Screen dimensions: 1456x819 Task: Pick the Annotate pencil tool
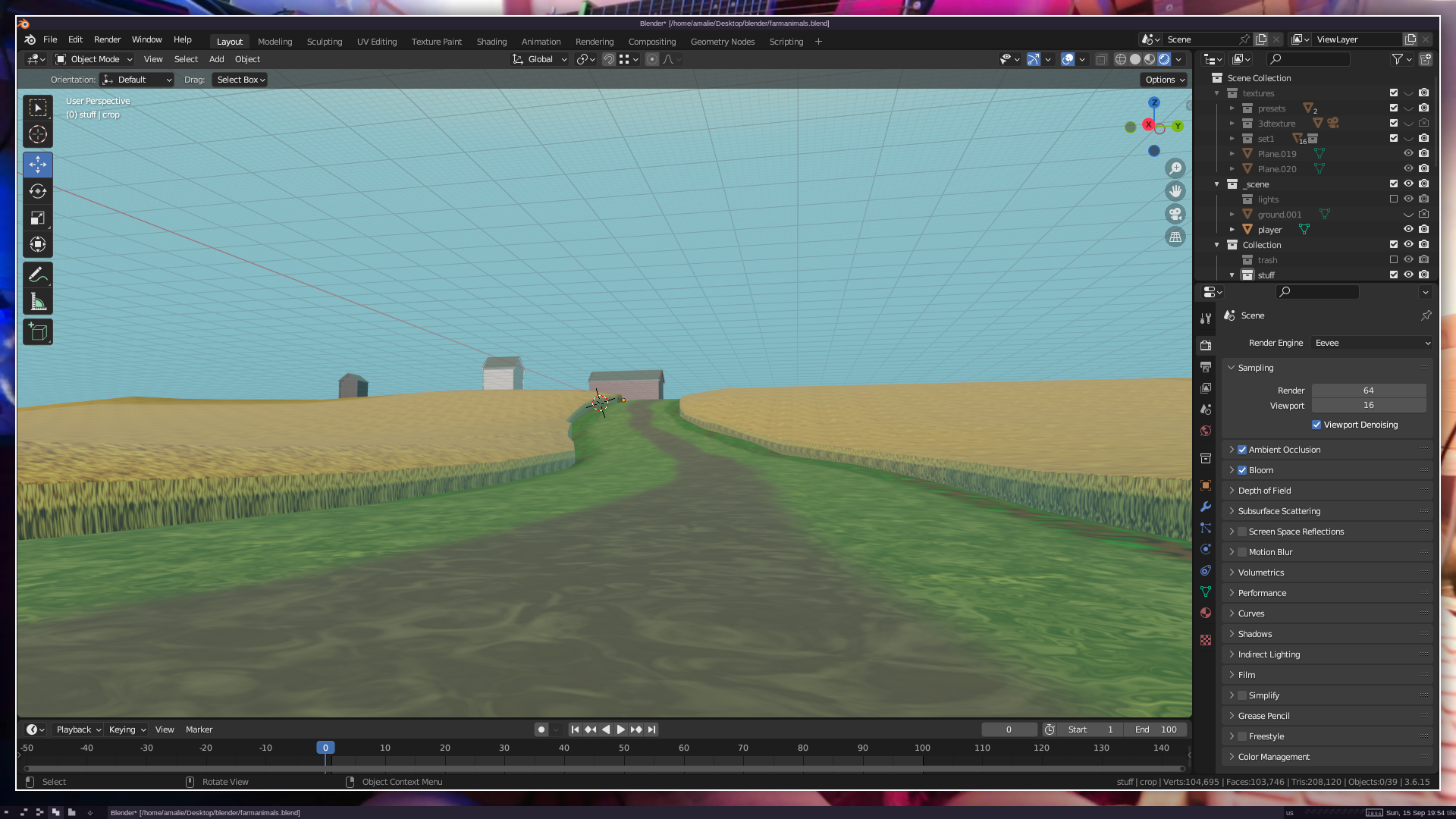[38, 275]
